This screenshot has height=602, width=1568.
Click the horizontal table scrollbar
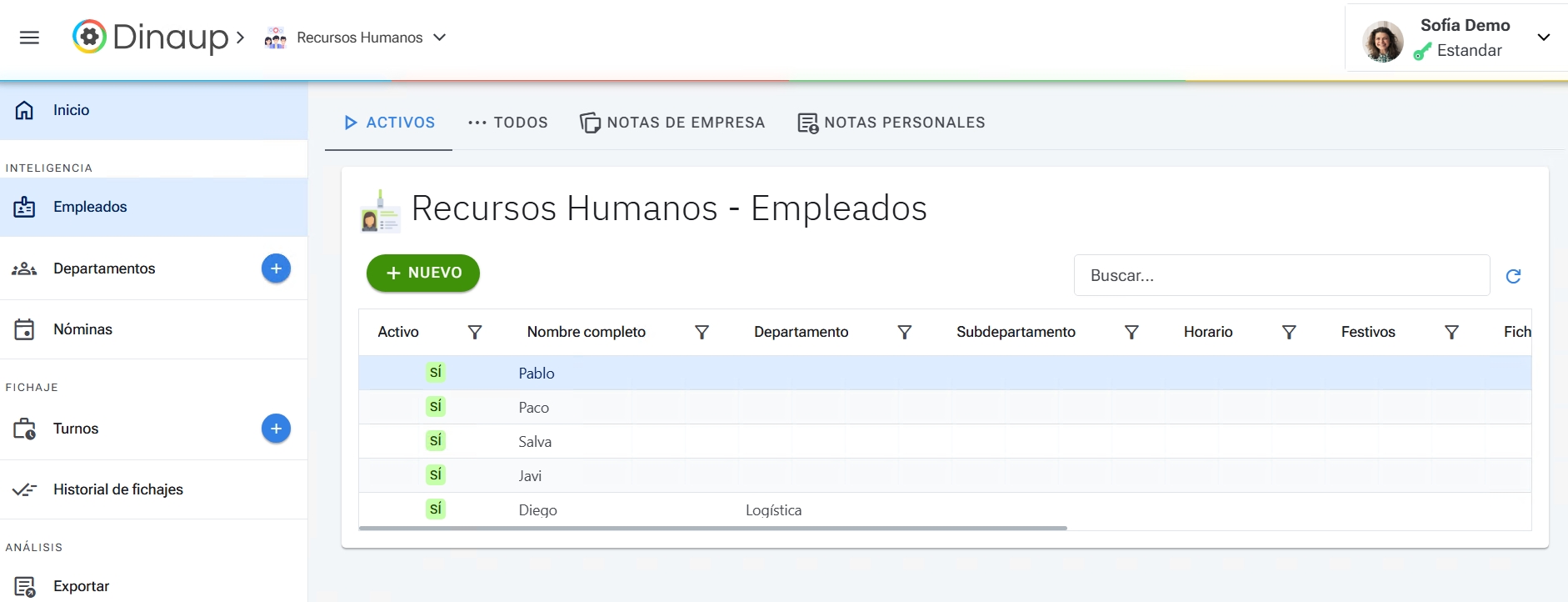(x=712, y=528)
